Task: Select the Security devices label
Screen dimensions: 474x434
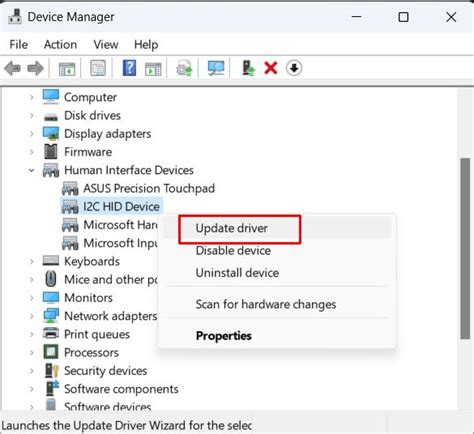Action: [x=105, y=371]
